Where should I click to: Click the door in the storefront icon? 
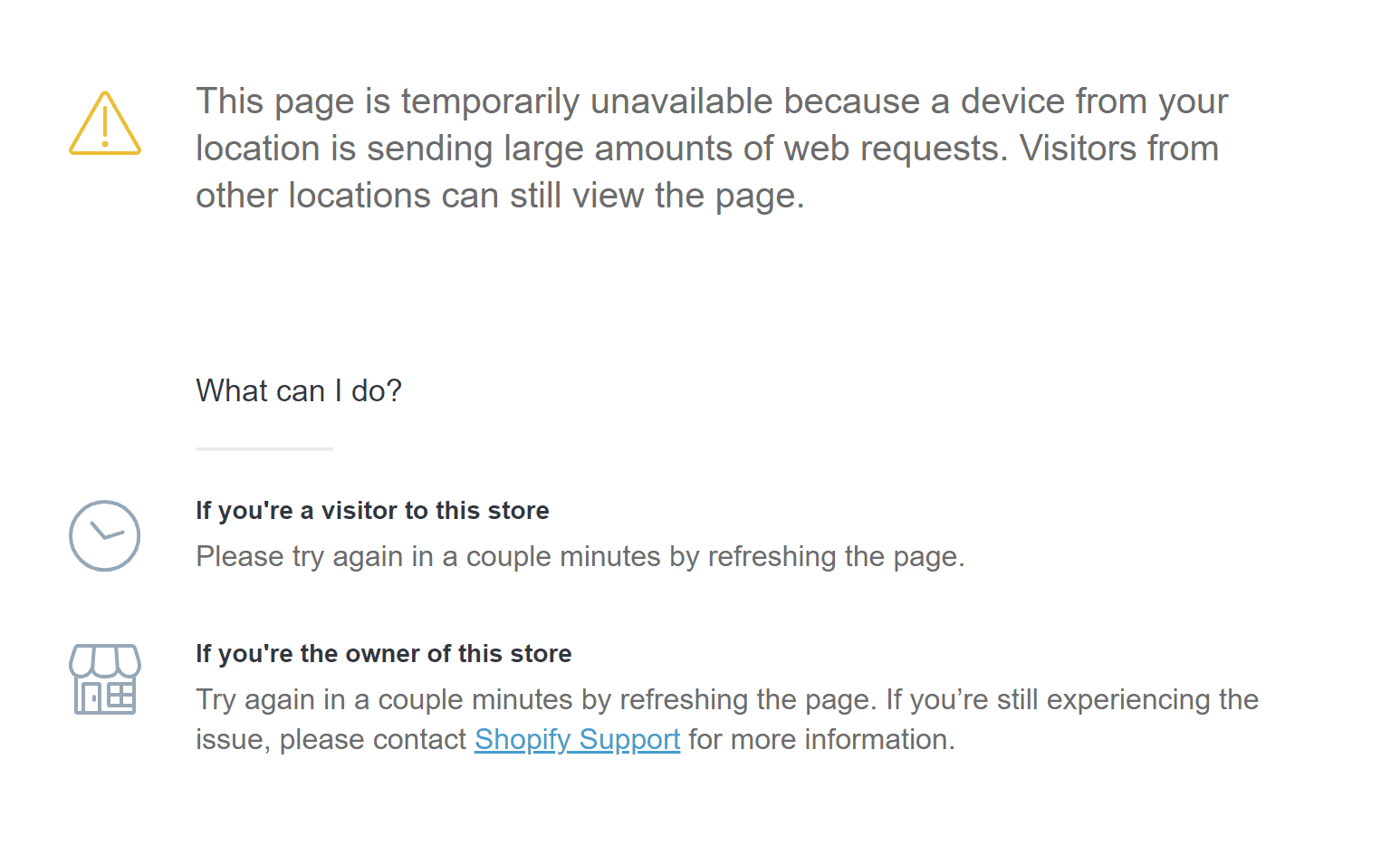[x=91, y=697]
